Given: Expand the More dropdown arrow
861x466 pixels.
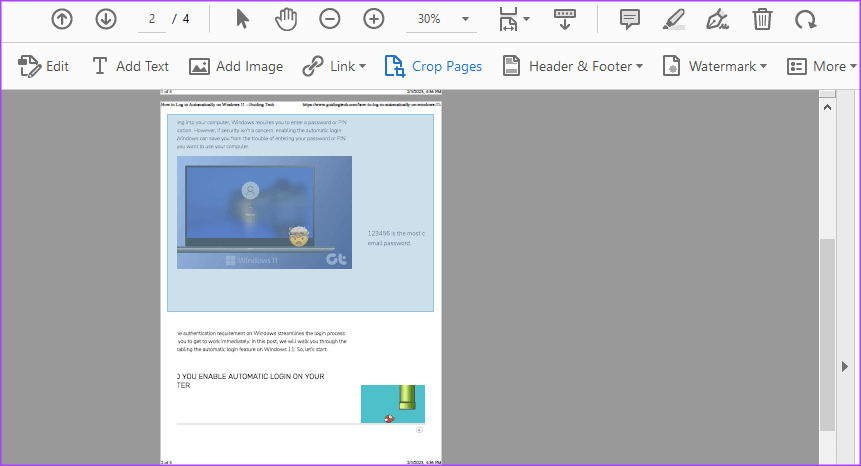Looking at the screenshot, I should point(853,66).
